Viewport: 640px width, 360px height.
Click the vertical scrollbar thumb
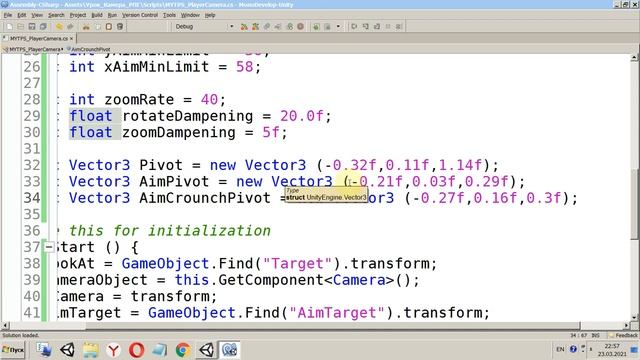tap(635, 203)
